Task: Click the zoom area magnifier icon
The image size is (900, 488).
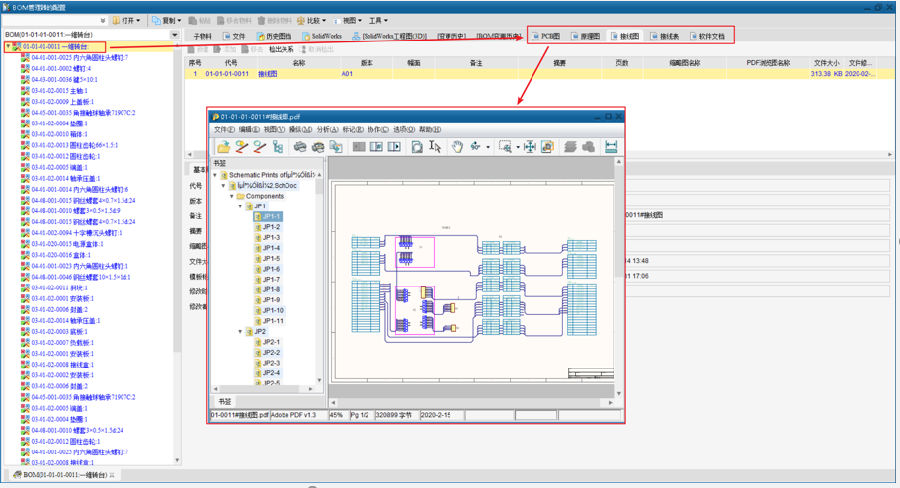Action: [x=506, y=147]
